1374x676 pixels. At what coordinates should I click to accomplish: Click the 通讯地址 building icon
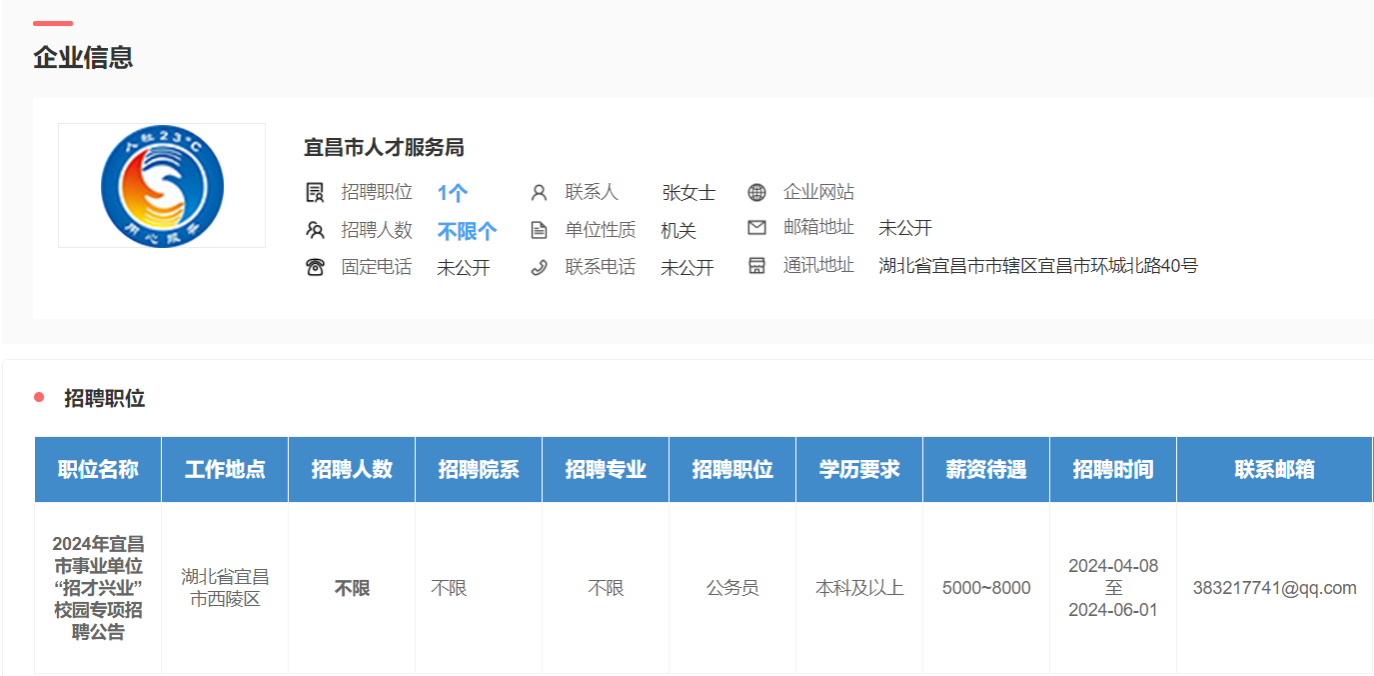(x=757, y=266)
